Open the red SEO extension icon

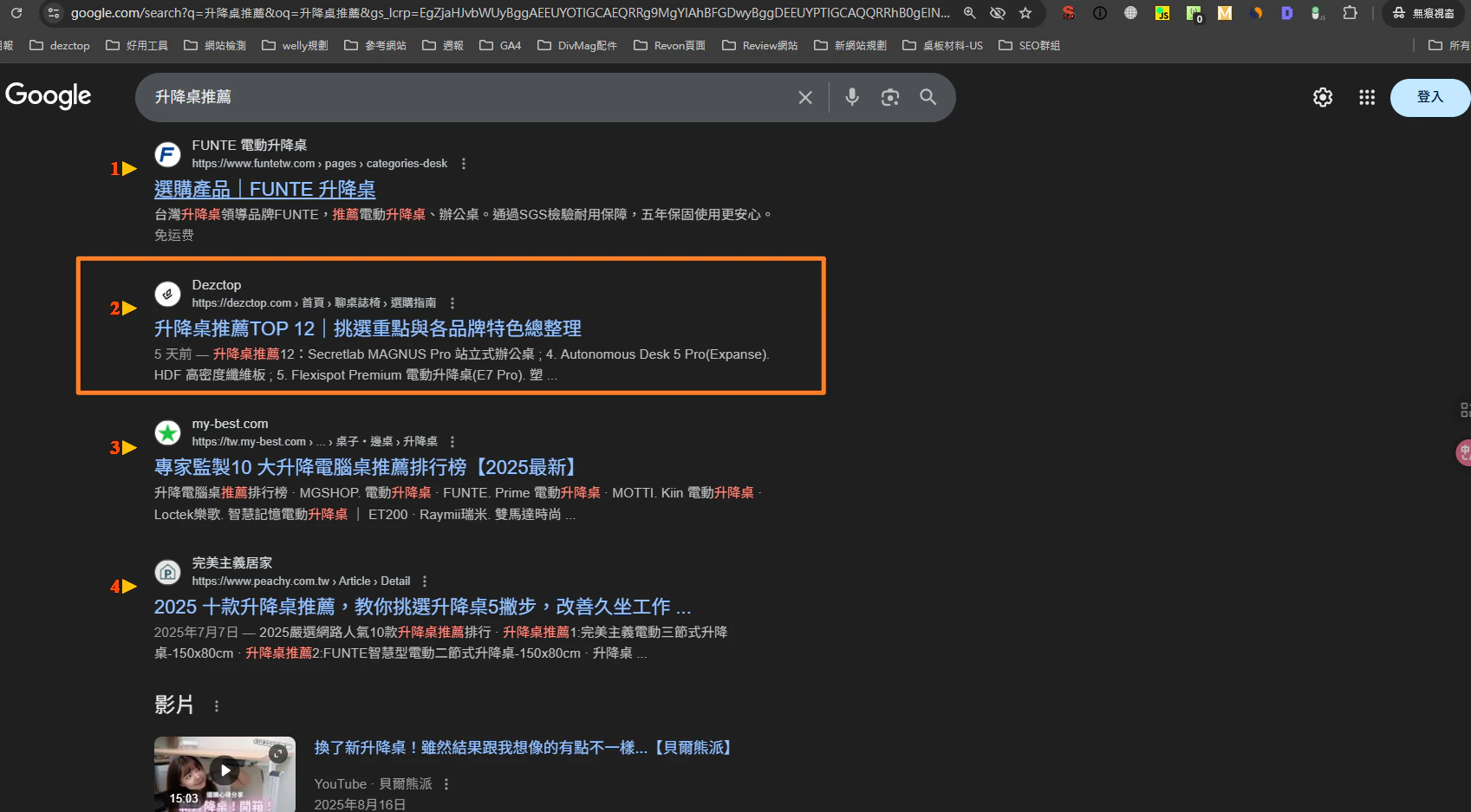click(x=1069, y=13)
